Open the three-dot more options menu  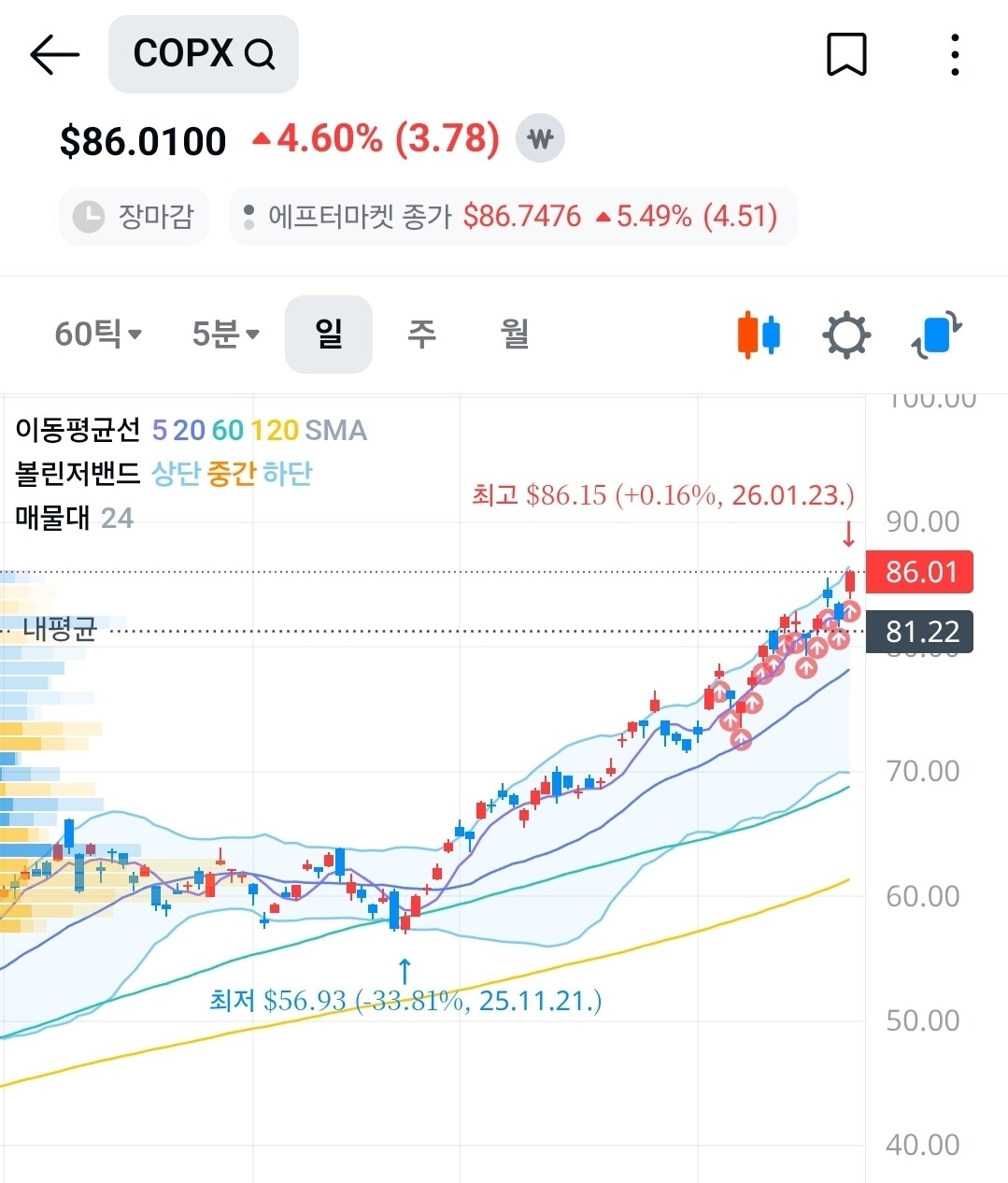coord(954,54)
